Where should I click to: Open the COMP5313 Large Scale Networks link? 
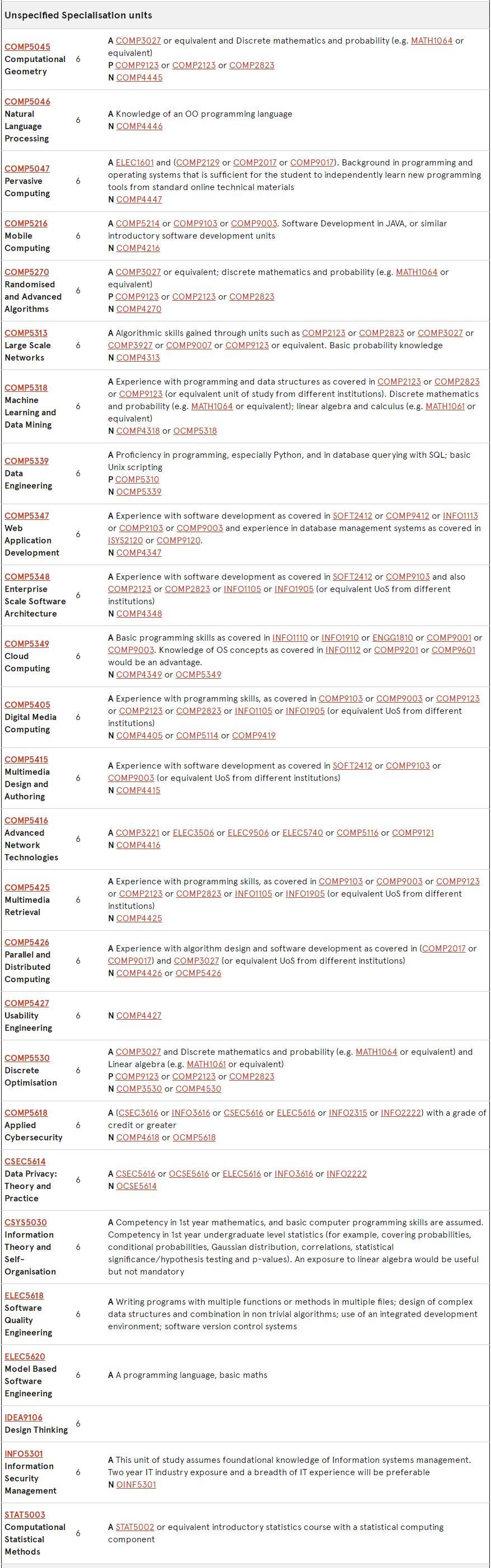(x=26, y=333)
